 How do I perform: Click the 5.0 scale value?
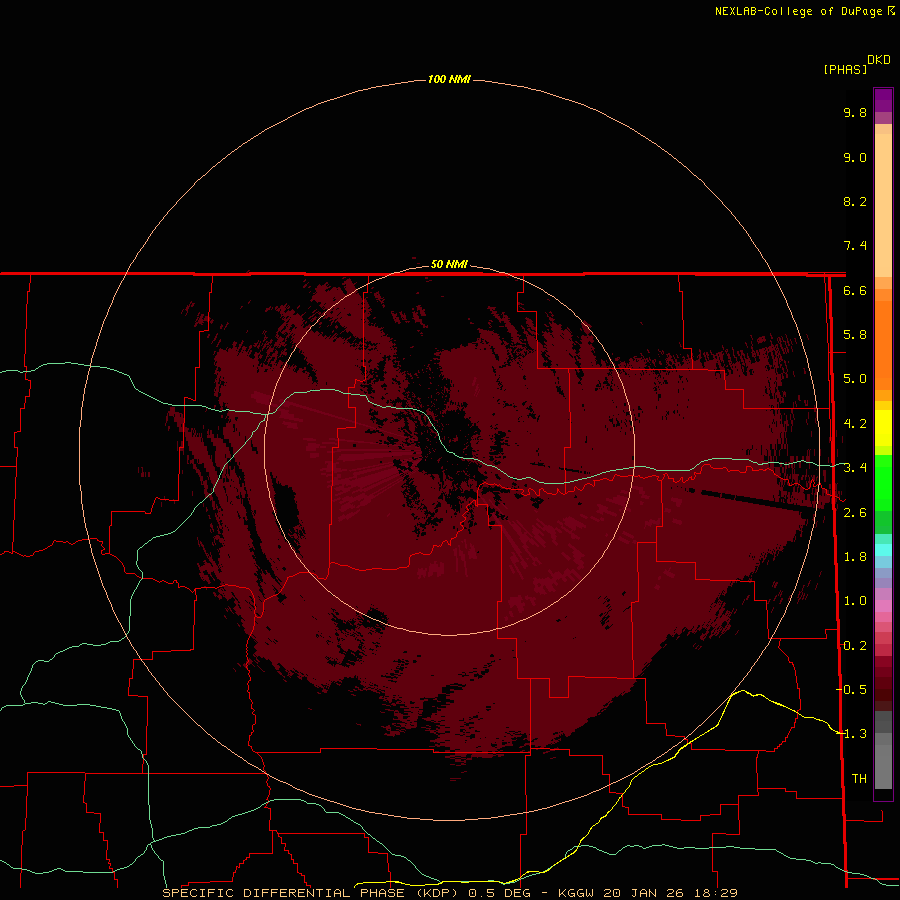pyautogui.click(x=855, y=379)
